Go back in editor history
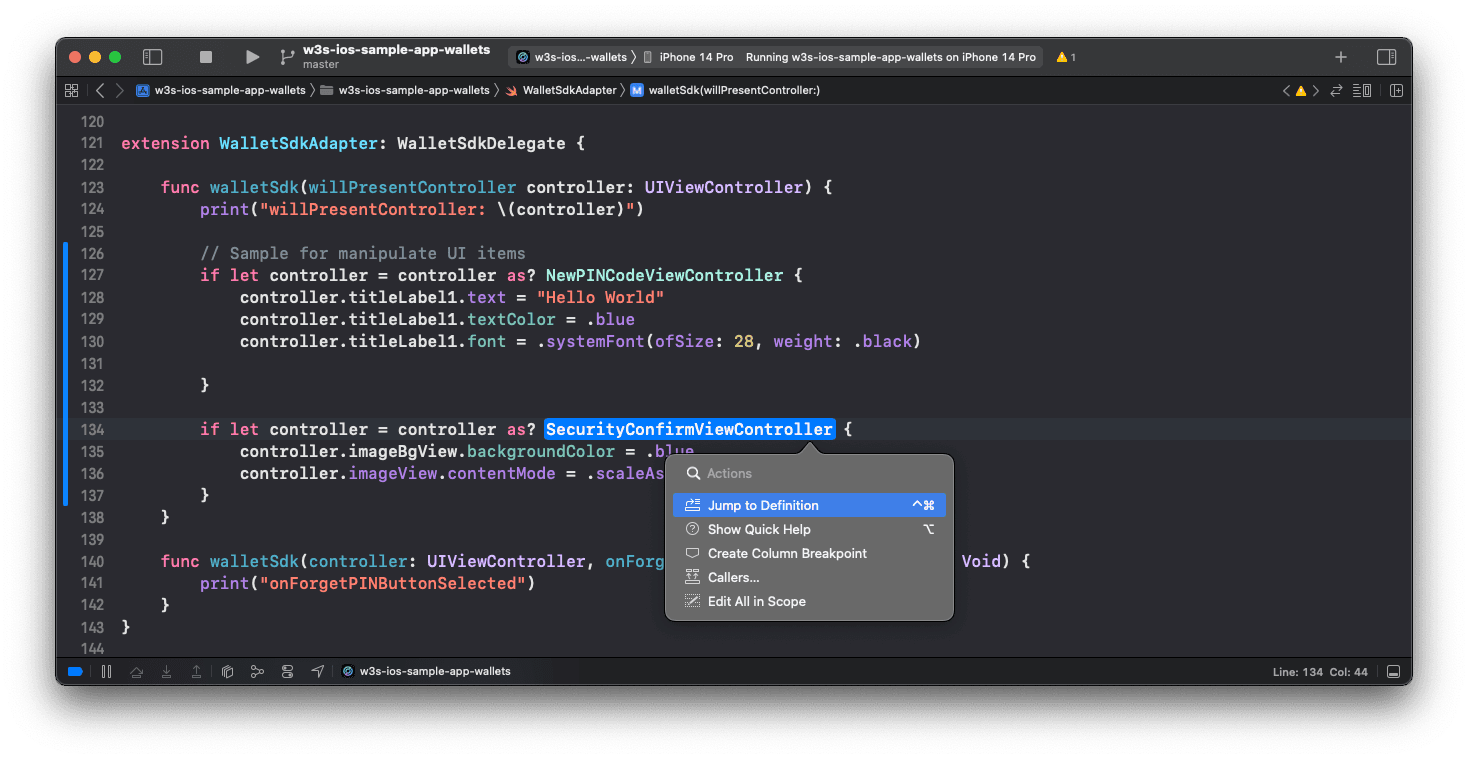Screen dimensions: 1468x759 point(99,90)
